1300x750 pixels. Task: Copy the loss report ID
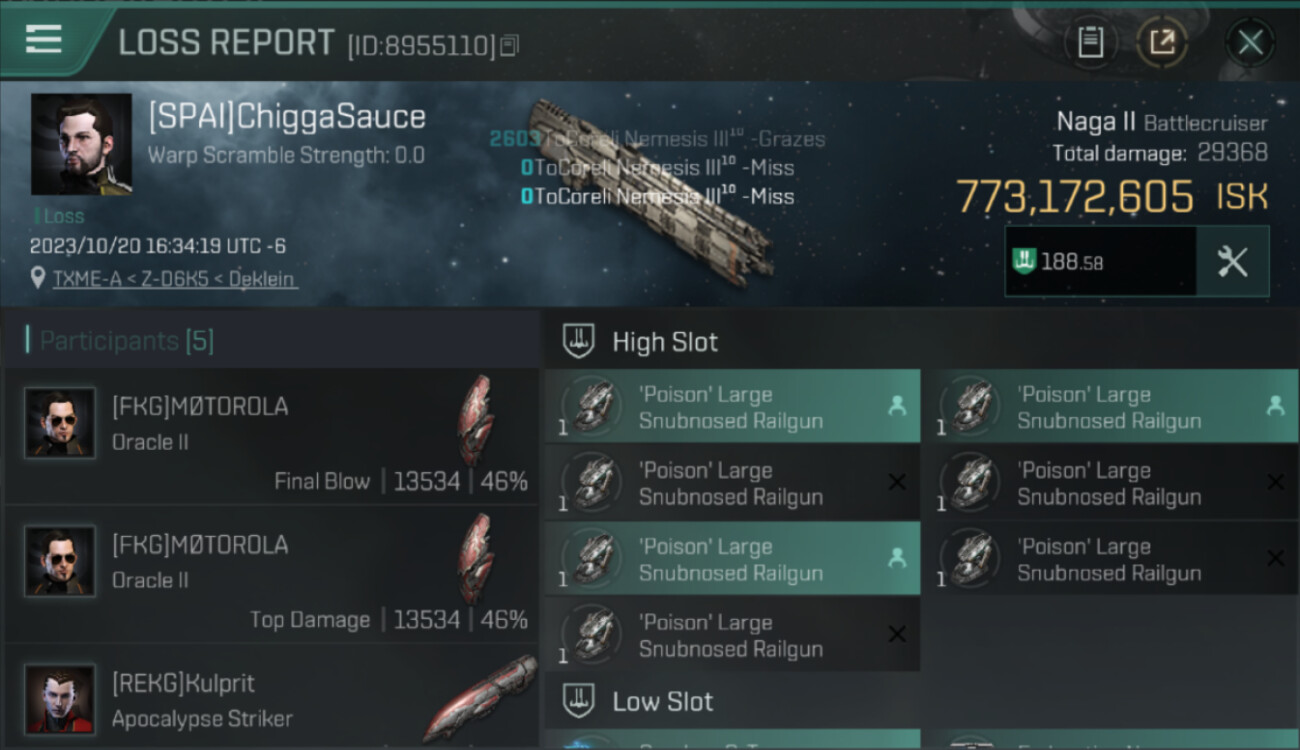point(510,45)
